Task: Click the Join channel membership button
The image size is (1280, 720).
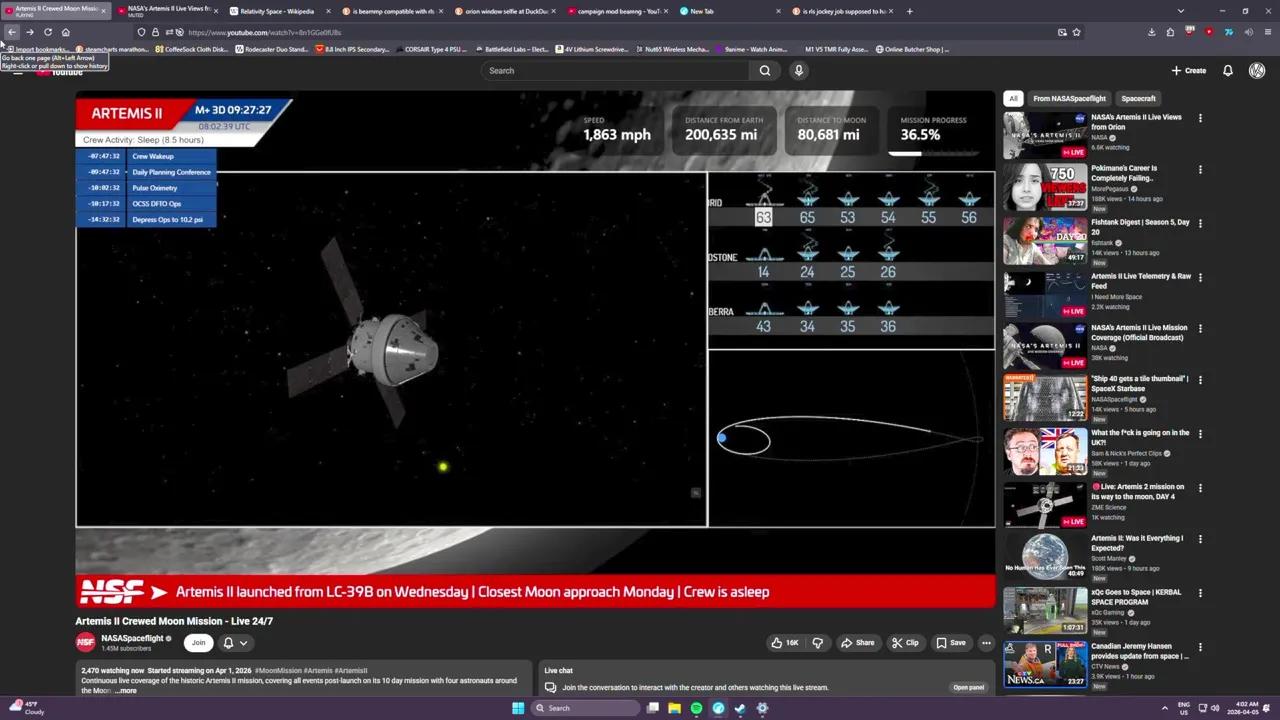Action: coord(198,643)
